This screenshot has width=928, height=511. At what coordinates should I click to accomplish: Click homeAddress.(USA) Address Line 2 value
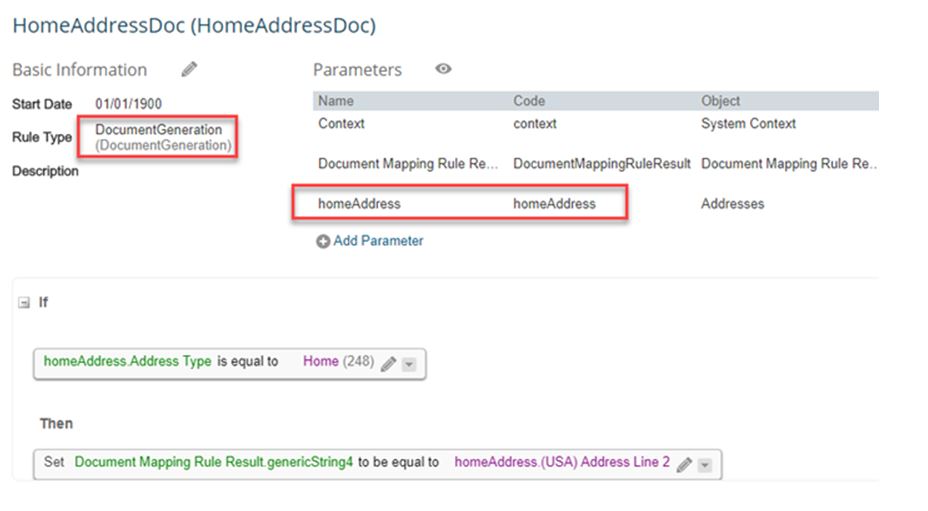(x=562, y=462)
